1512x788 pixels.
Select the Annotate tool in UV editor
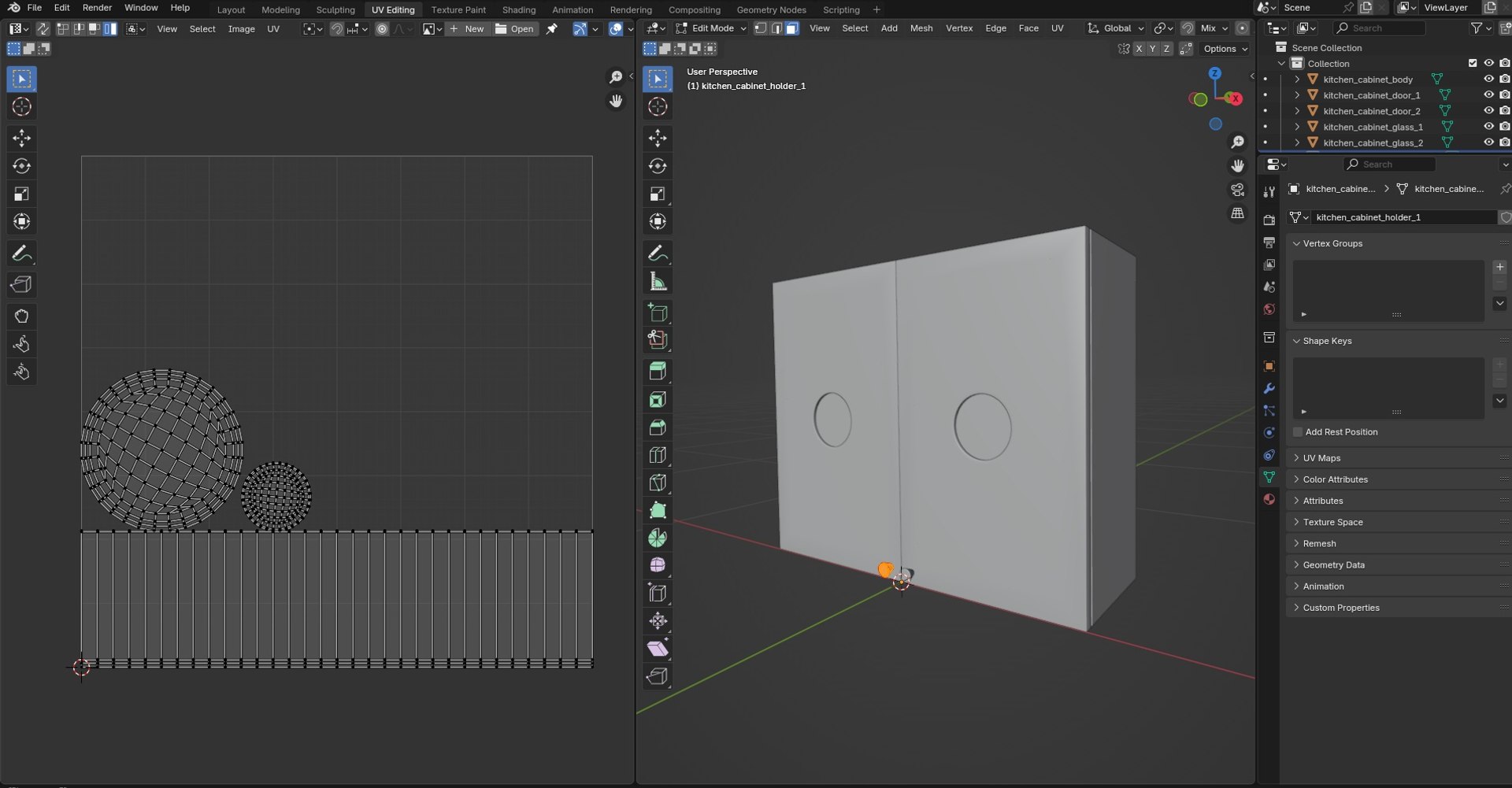[x=21, y=253]
